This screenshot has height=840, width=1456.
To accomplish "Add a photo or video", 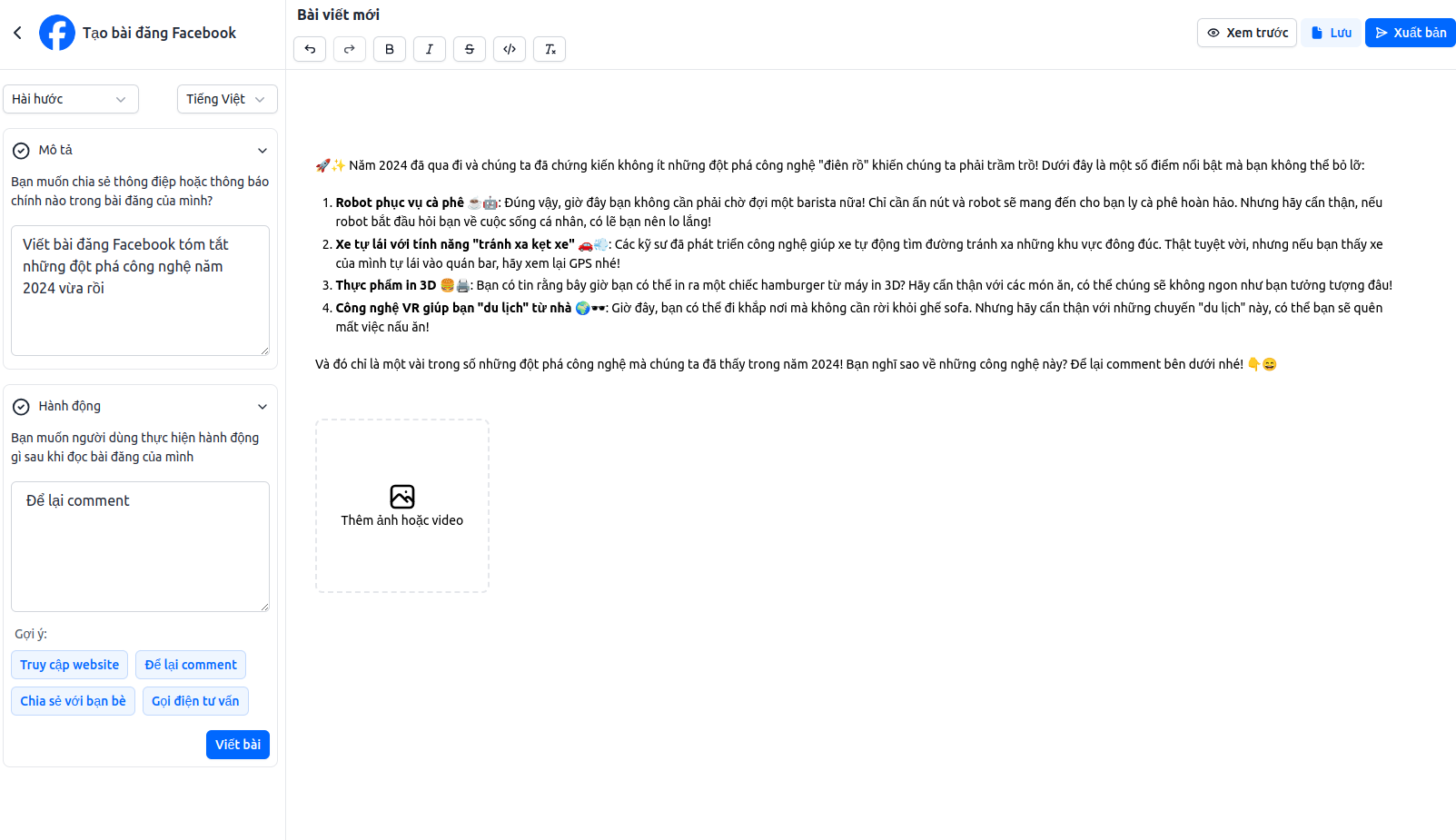I will pos(402,506).
